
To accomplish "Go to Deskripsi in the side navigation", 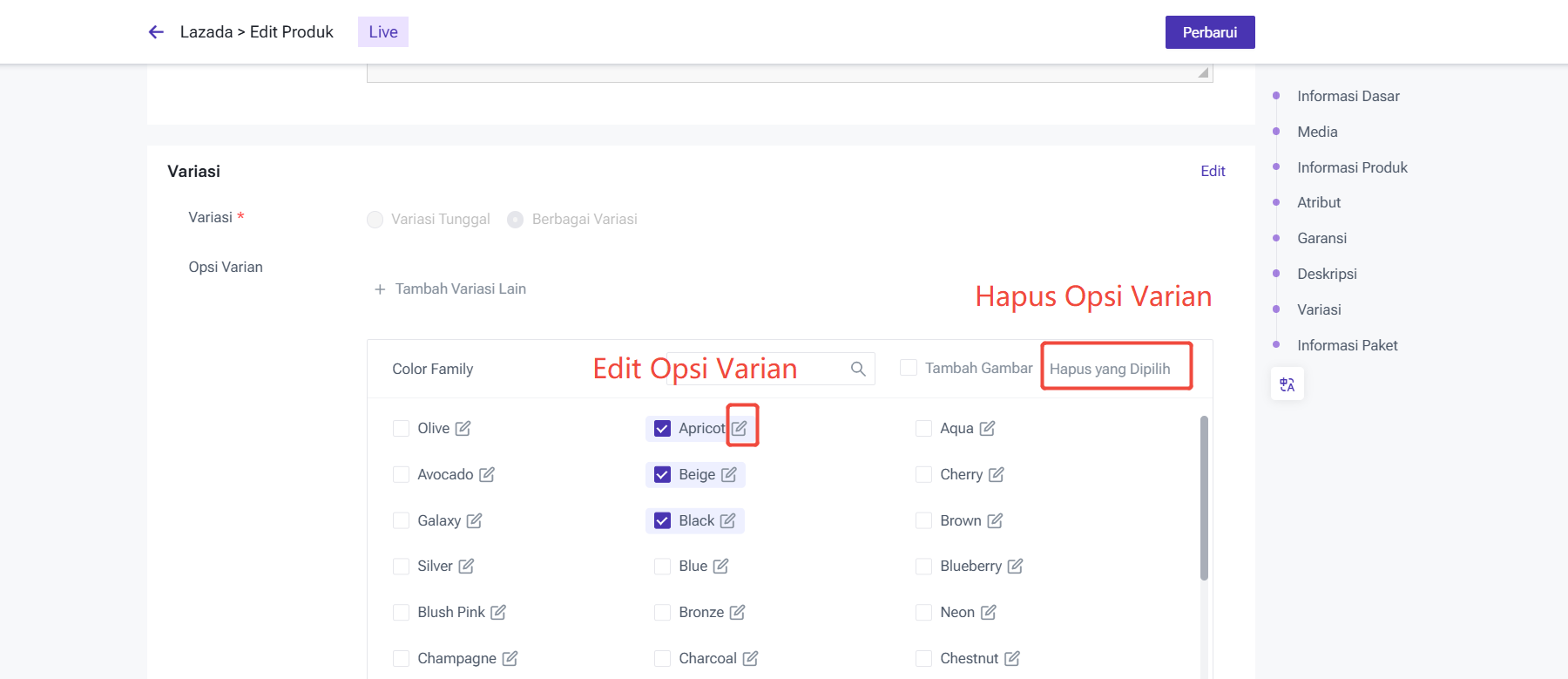I will click(1327, 274).
